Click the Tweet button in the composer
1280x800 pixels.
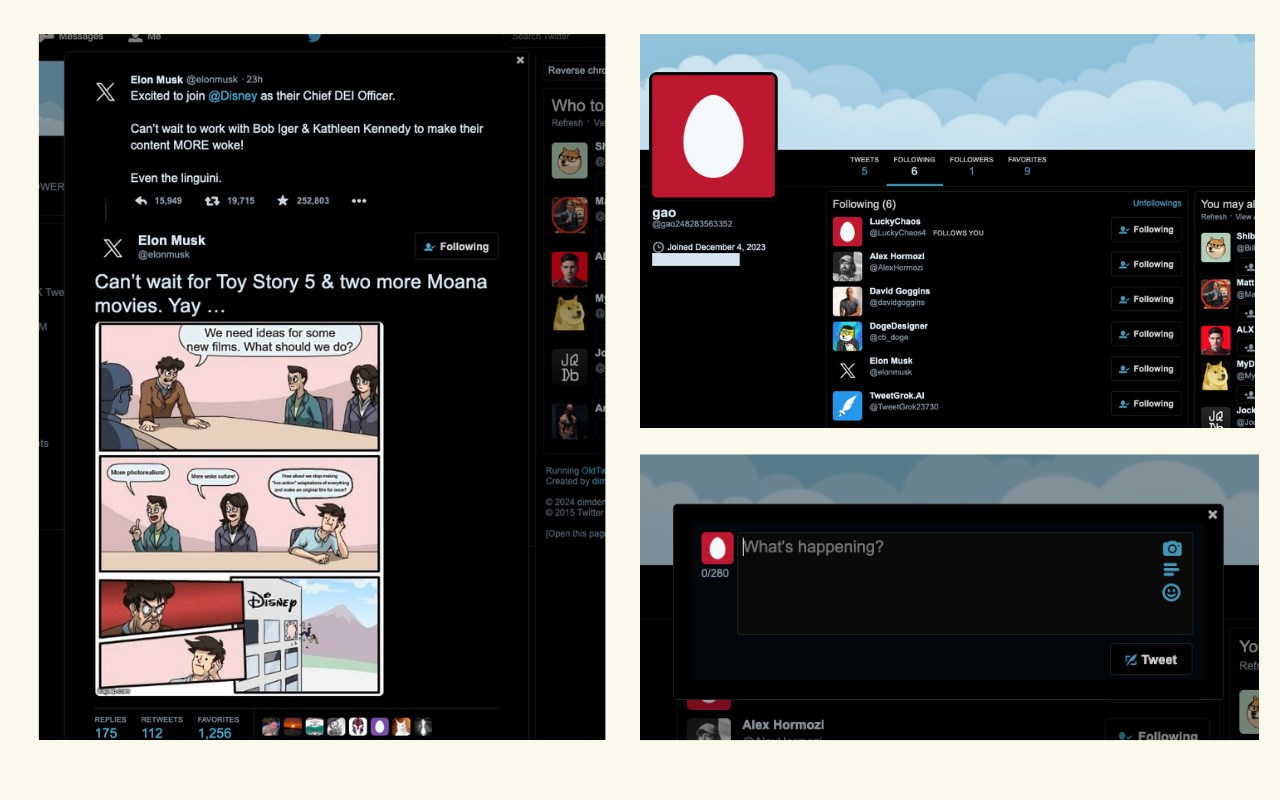click(x=1151, y=659)
